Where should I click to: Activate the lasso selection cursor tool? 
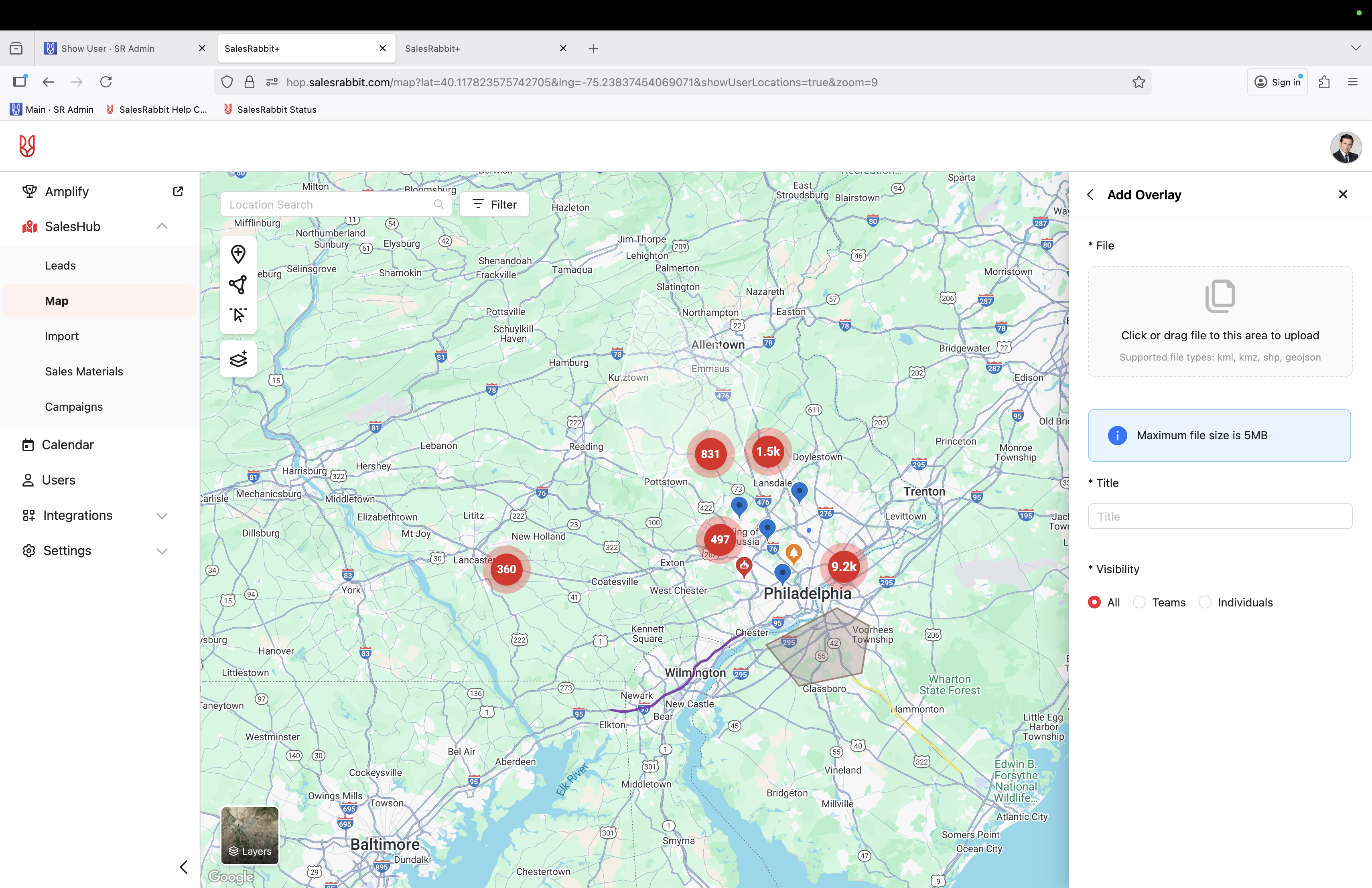(238, 314)
